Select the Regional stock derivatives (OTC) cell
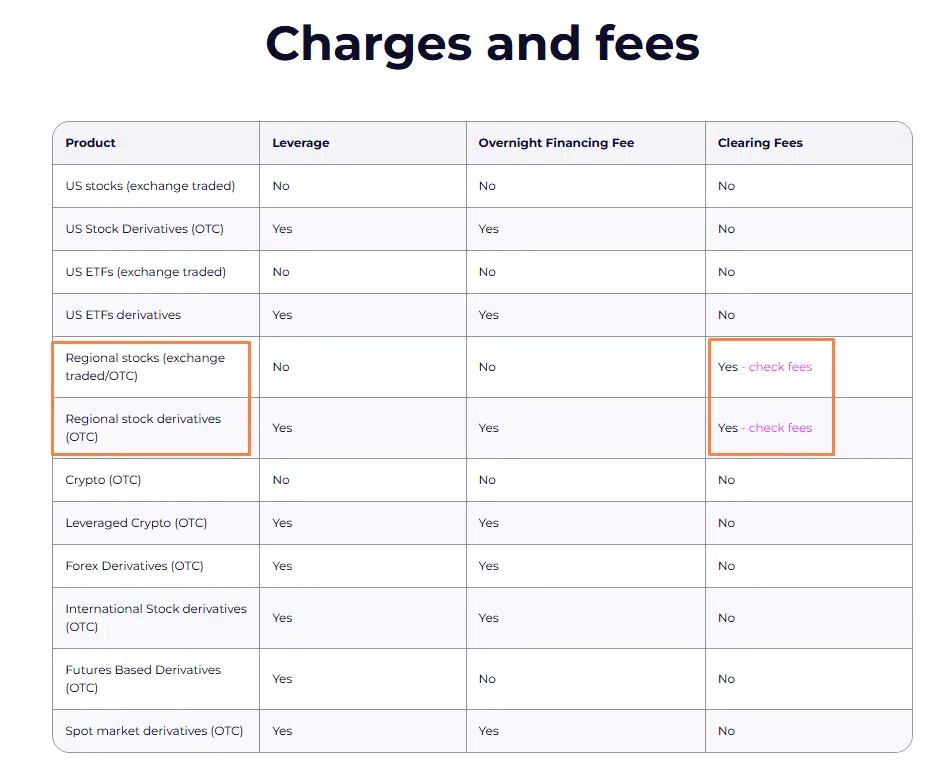The width and height of the screenshot is (948, 777). pyautogui.click(x=143, y=428)
